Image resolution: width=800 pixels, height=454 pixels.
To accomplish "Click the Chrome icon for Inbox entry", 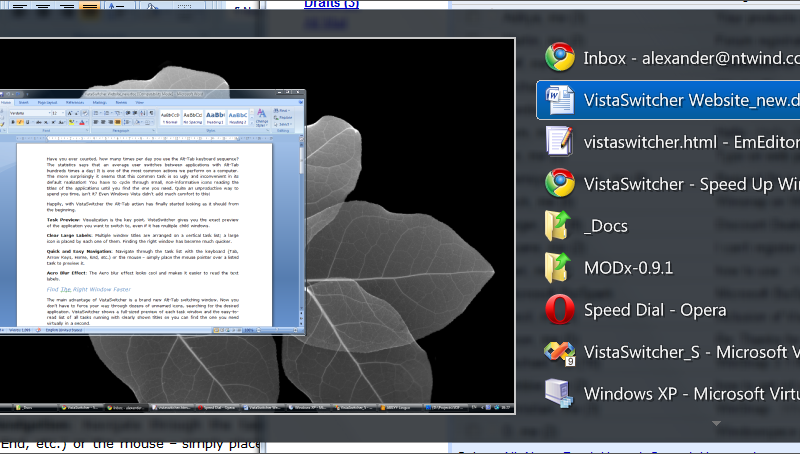I will point(560,57).
